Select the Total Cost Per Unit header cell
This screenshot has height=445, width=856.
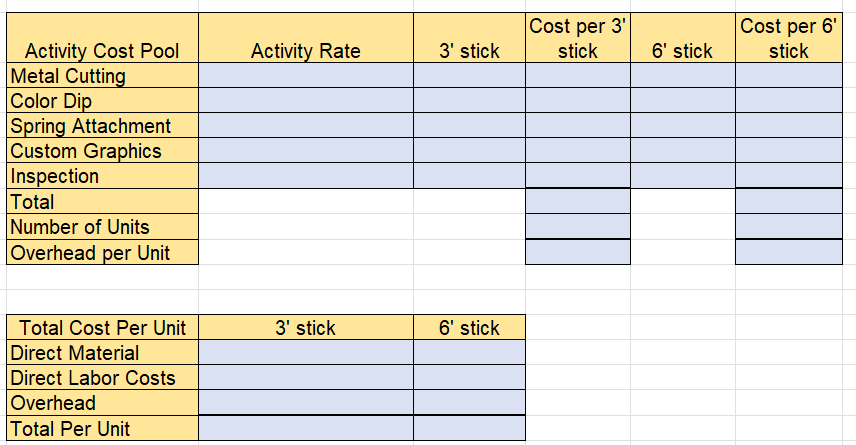(102, 327)
